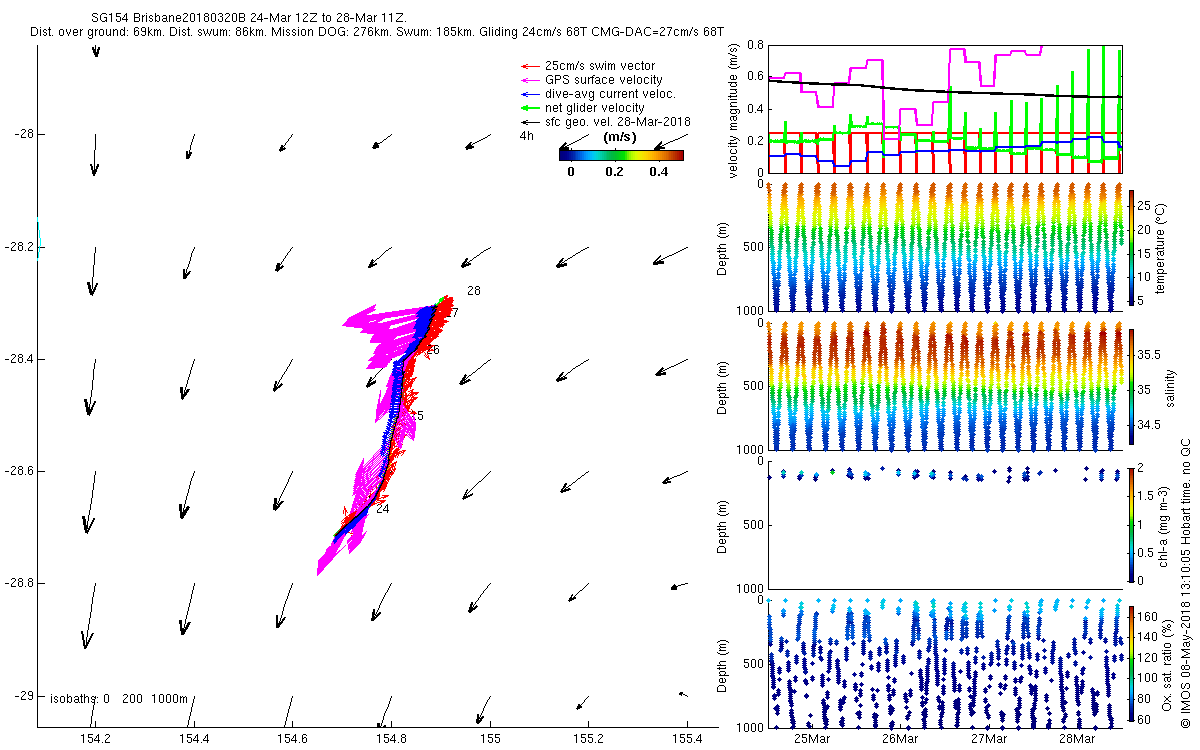Click the horizontal velocity (m/s) colorbar
Viewport: 1200px width, 750px height.
pos(621,154)
